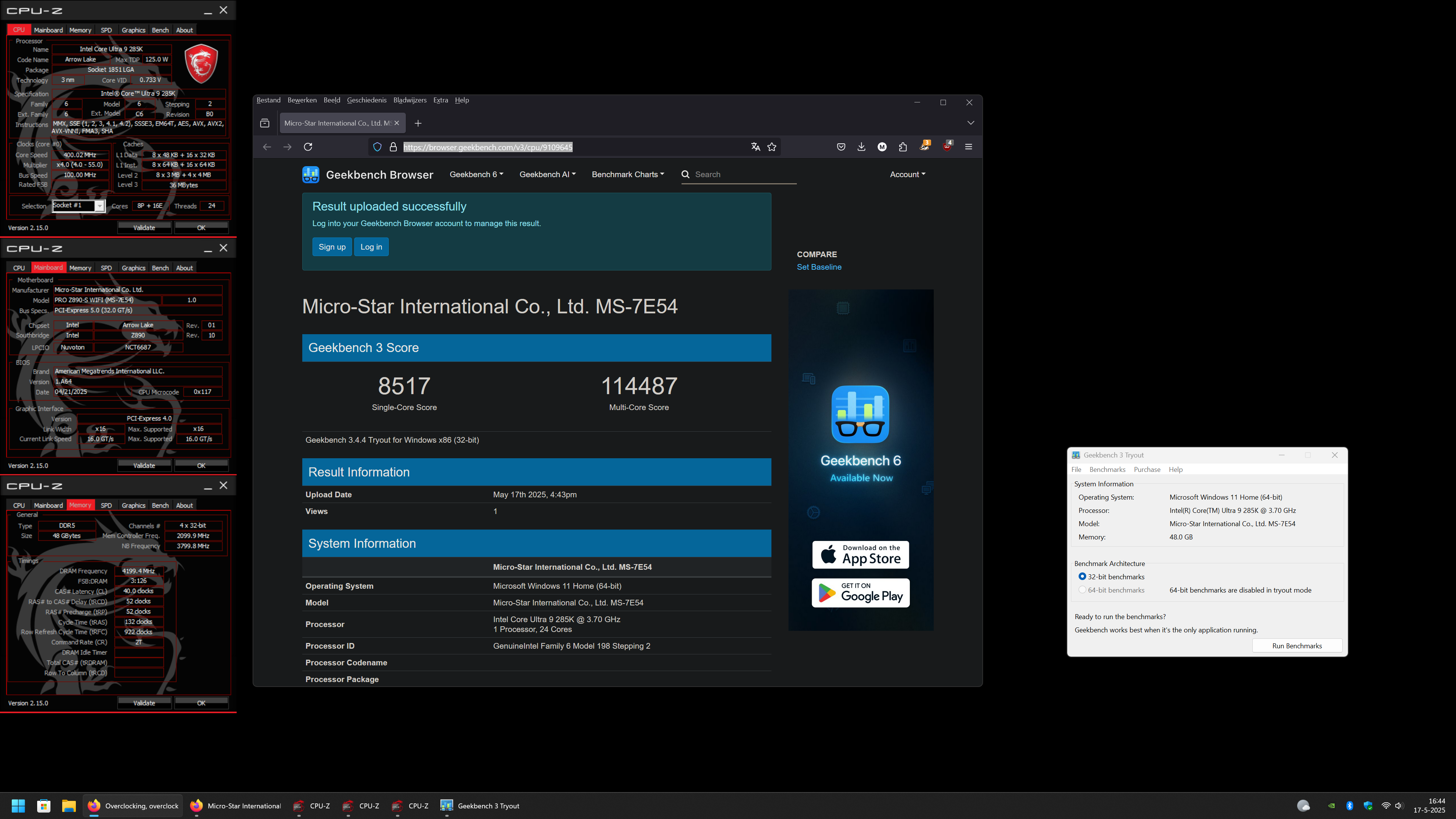1456x819 pixels.
Task: Bookmark page with star icon
Action: (x=772, y=147)
